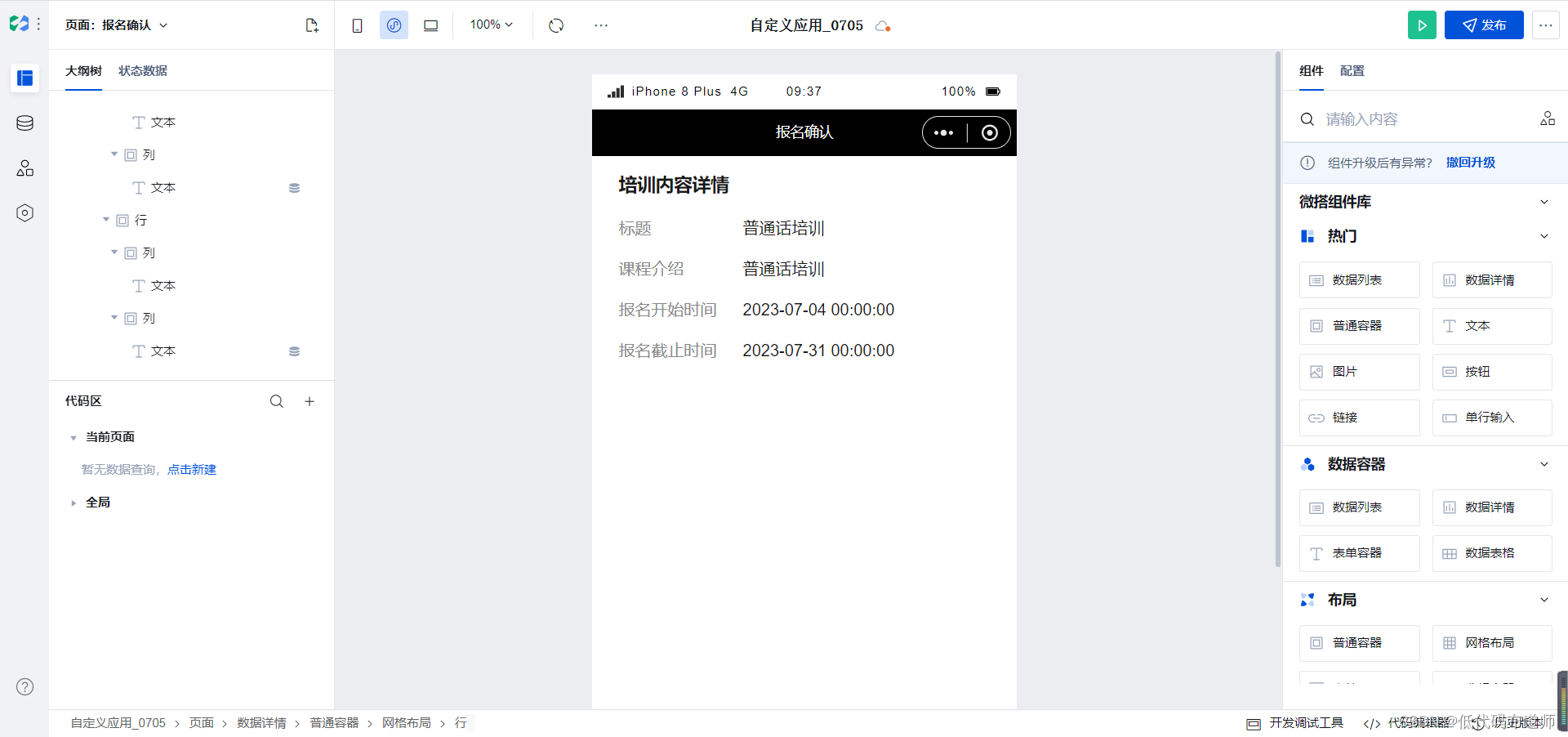Open the menu dots beside the logo

[38, 25]
